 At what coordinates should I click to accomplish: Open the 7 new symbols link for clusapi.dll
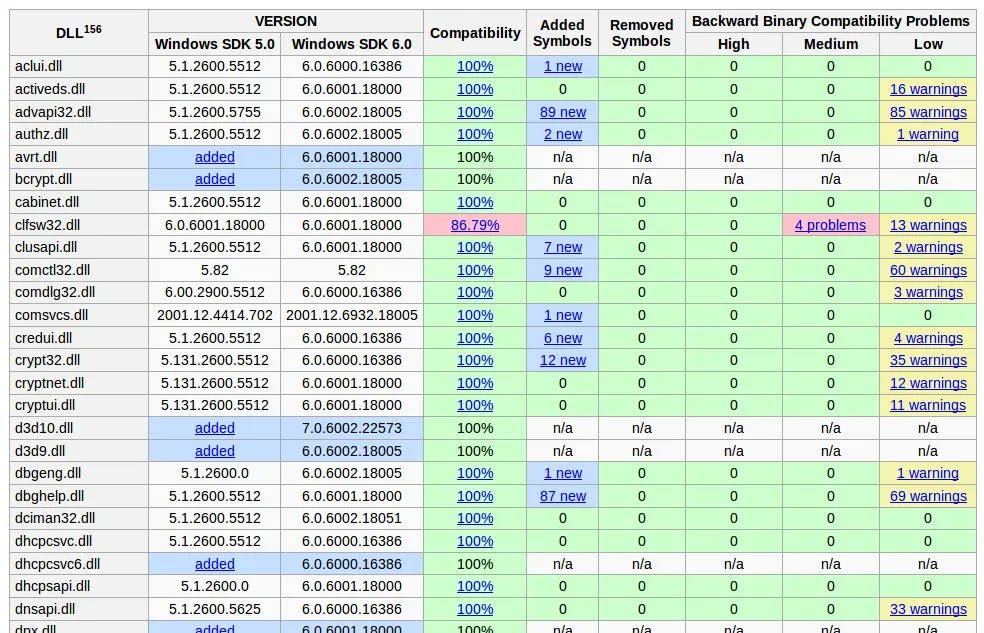click(562, 247)
